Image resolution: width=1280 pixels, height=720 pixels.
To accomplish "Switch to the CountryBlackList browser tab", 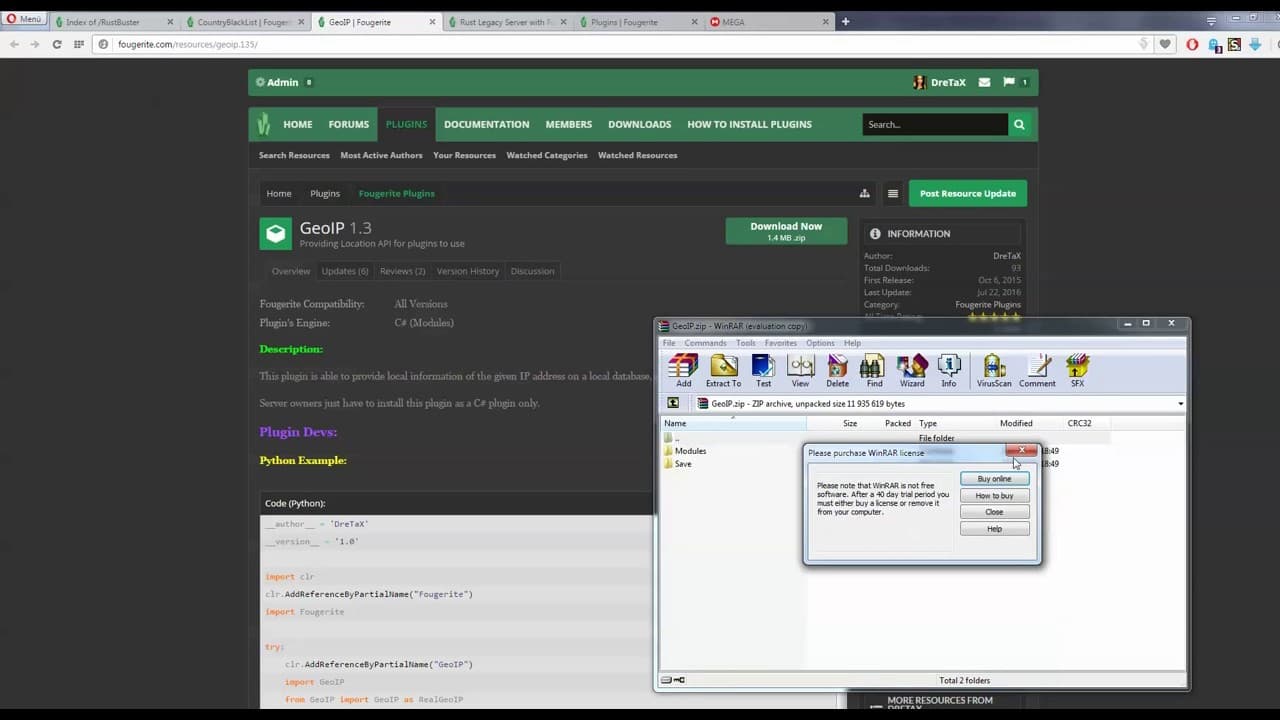I will click(245, 22).
